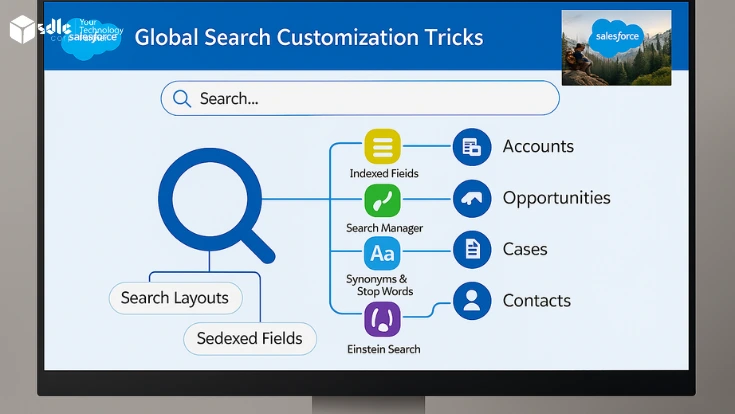Screen dimensions: 735x414
Task: Click the green Search Manager icon
Action: point(382,200)
